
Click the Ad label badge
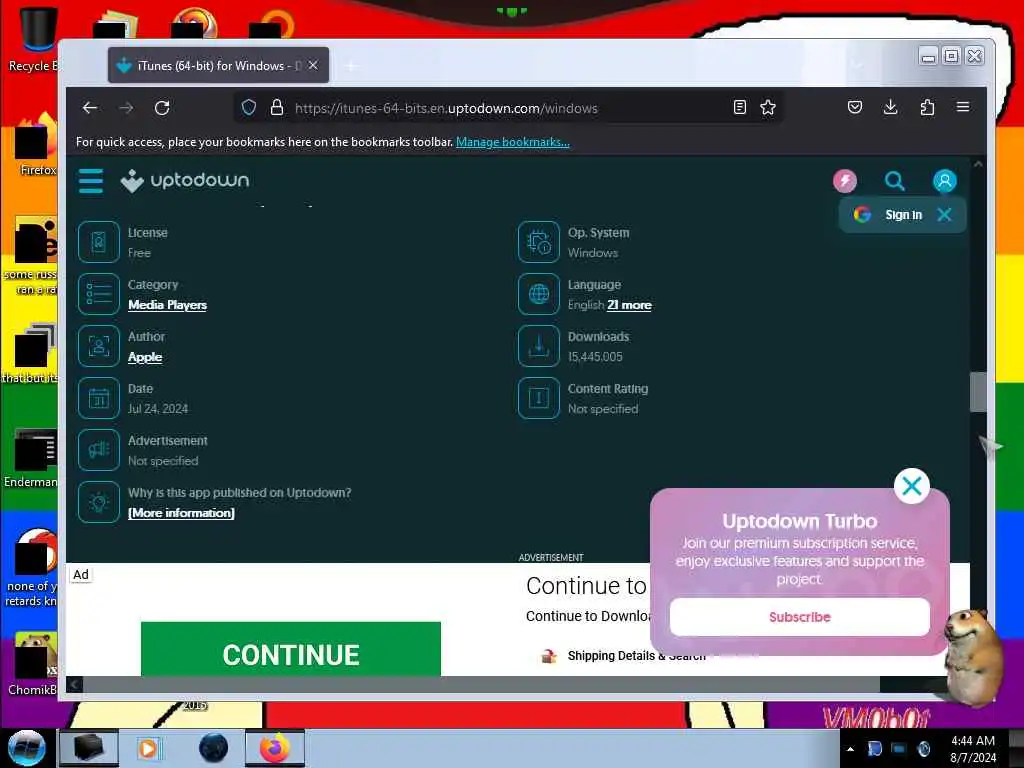(81, 575)
